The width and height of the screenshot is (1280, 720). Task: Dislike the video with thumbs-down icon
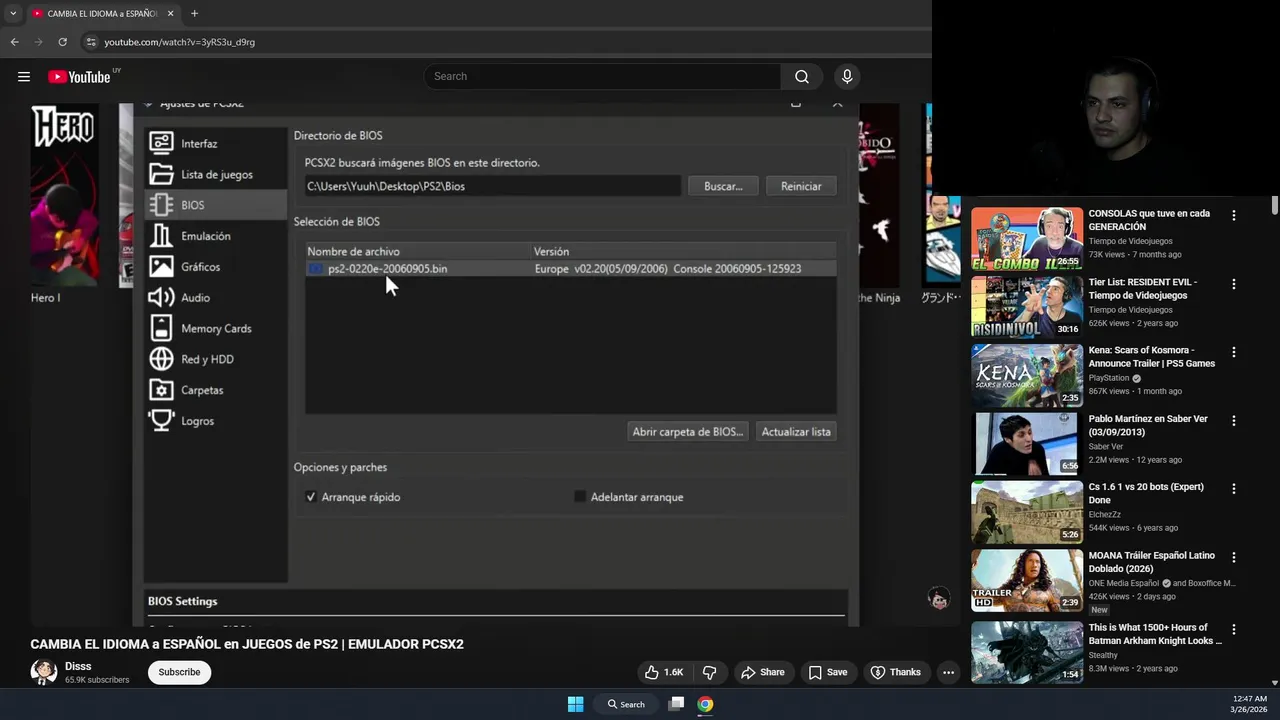(x=709, y=672)
